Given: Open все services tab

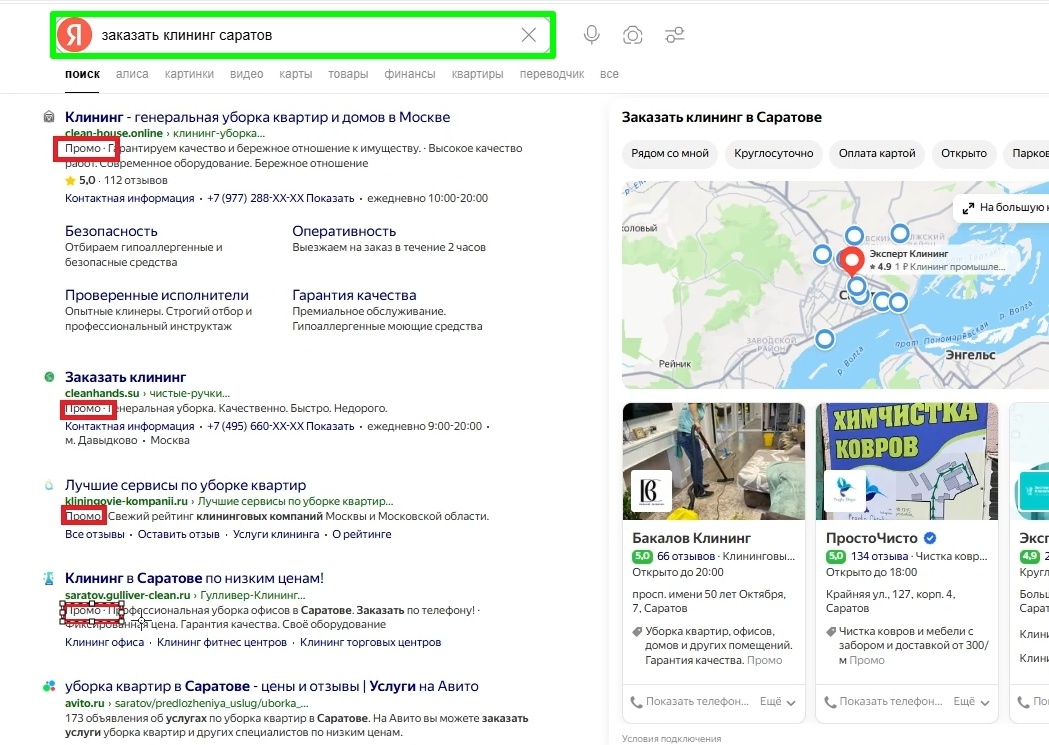Looking at the screenshot, I should (609, 74).
